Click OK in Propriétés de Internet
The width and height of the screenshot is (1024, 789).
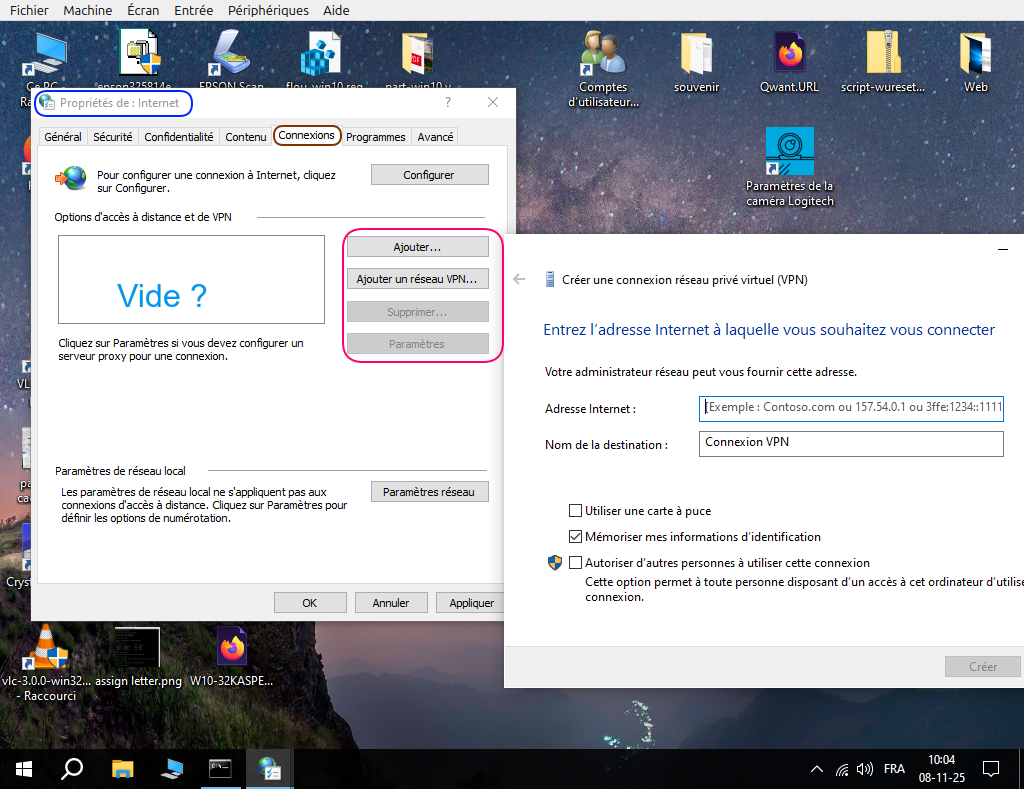pos(310,603)
